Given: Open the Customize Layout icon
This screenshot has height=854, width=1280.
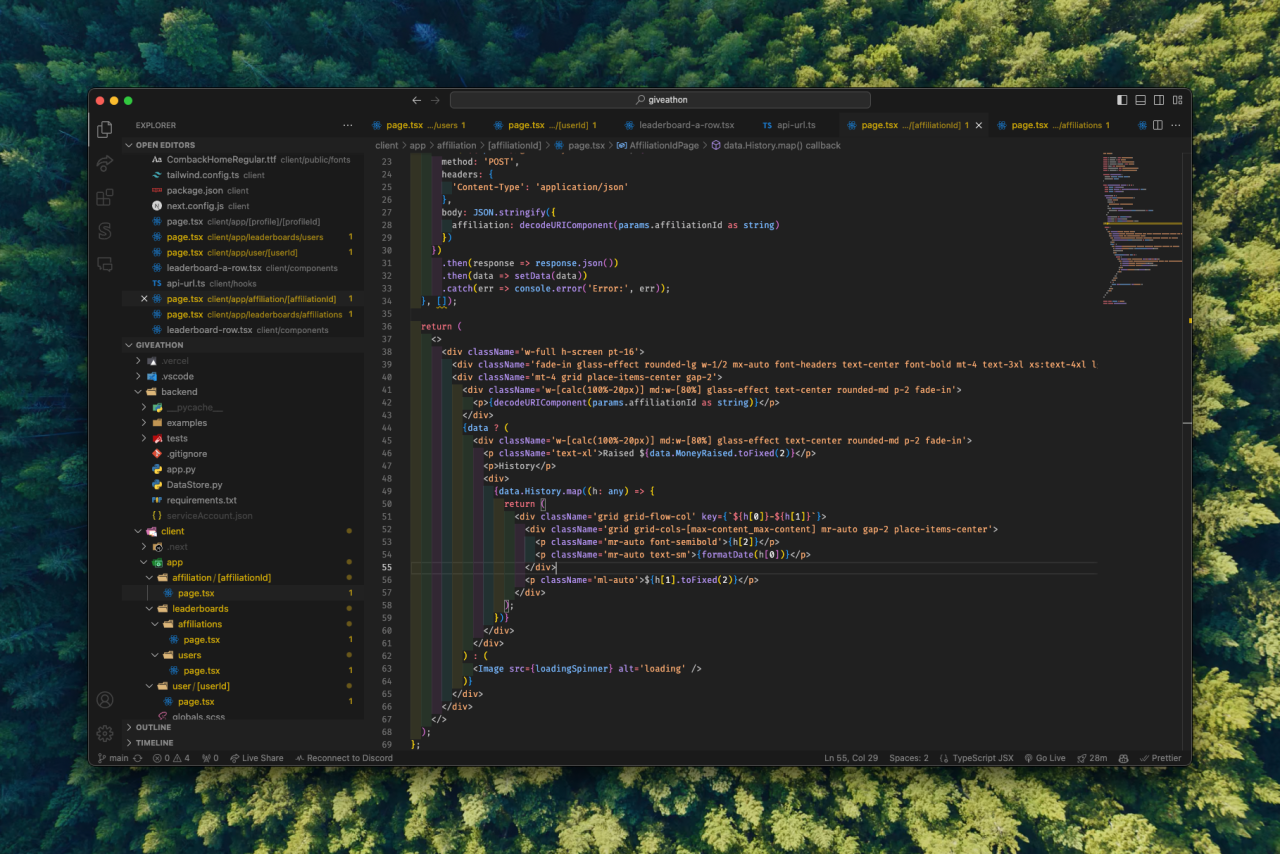Looking at the screenshot, I should pos(1177,100).
